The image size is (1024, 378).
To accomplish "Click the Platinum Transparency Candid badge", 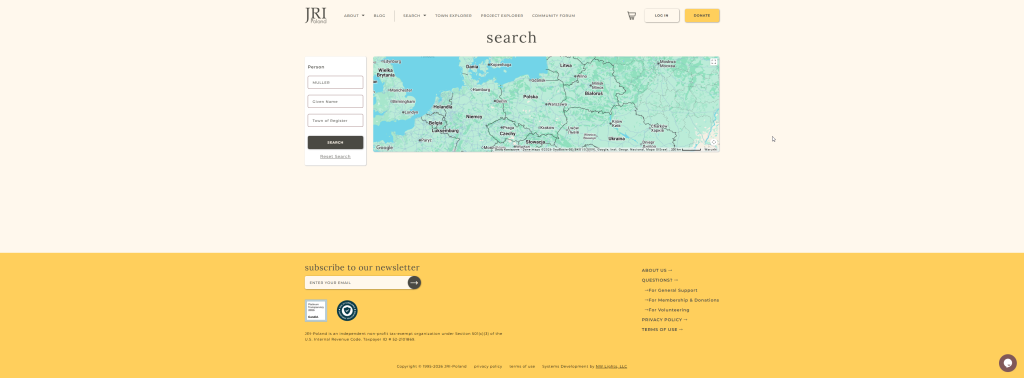I will point(316,311).
